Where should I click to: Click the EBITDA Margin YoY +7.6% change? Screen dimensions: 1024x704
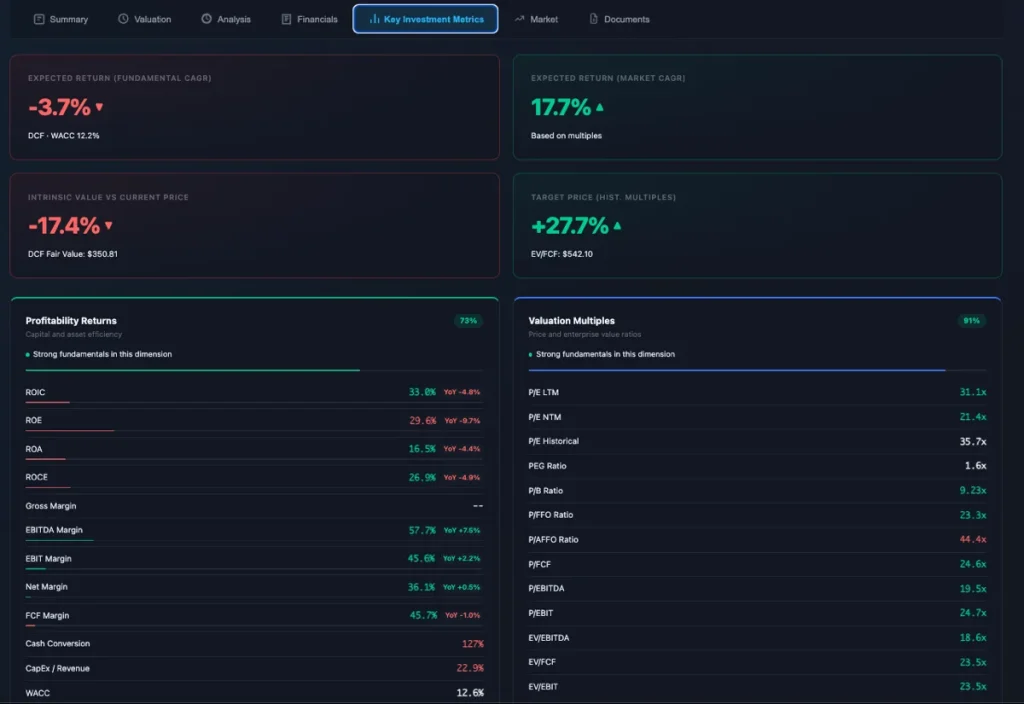pyautogui.click(x=462, y=530)
